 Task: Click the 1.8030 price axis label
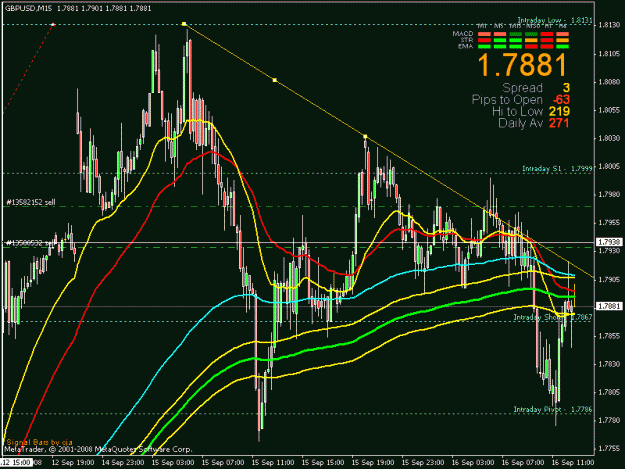point(609,138)
